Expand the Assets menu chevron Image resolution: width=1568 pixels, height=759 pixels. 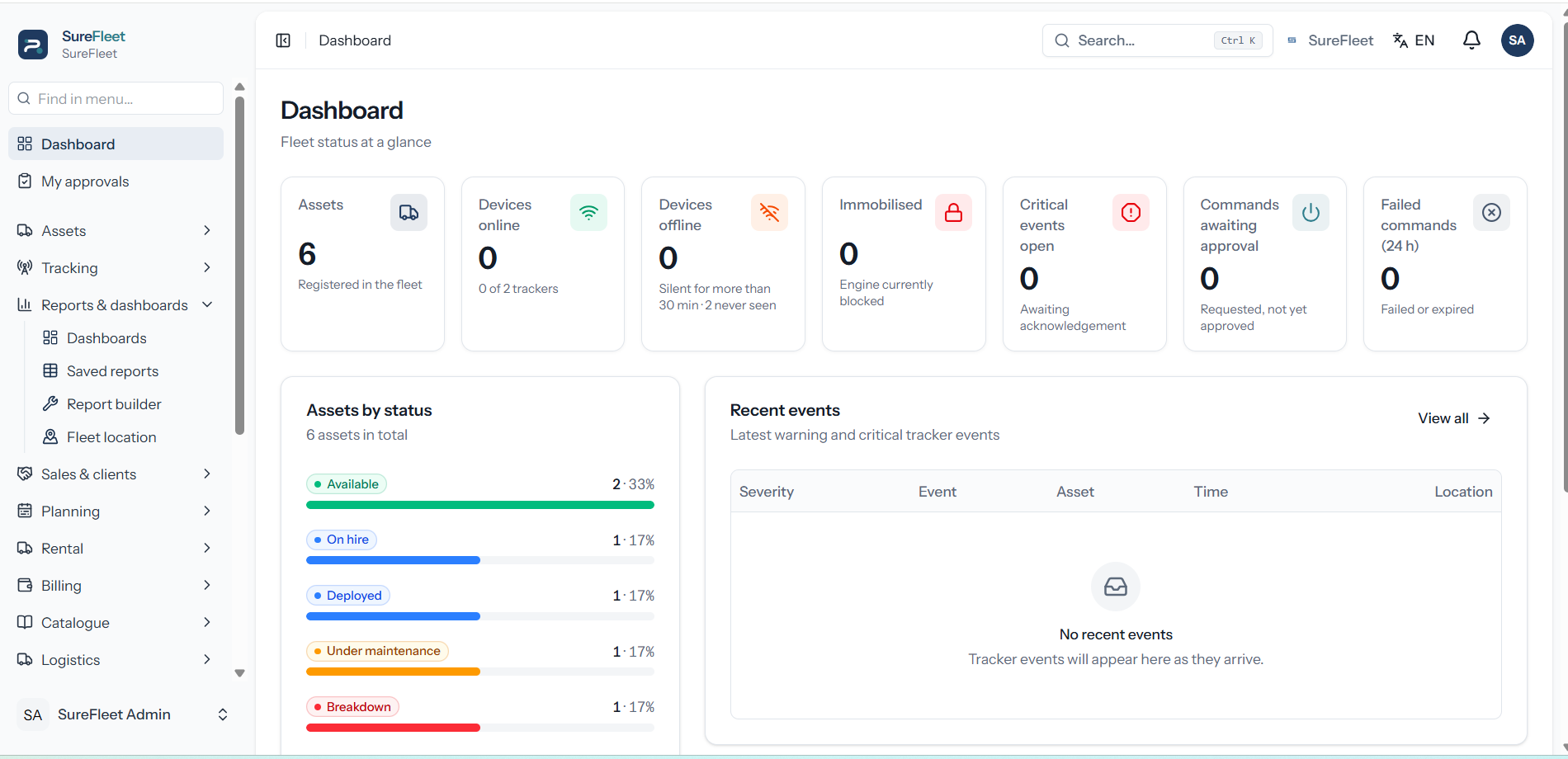(x=207, y=231)
